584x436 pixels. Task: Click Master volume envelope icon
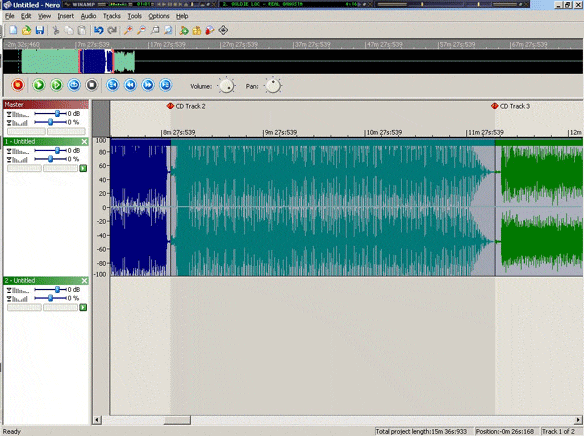[x=18, y=114]
